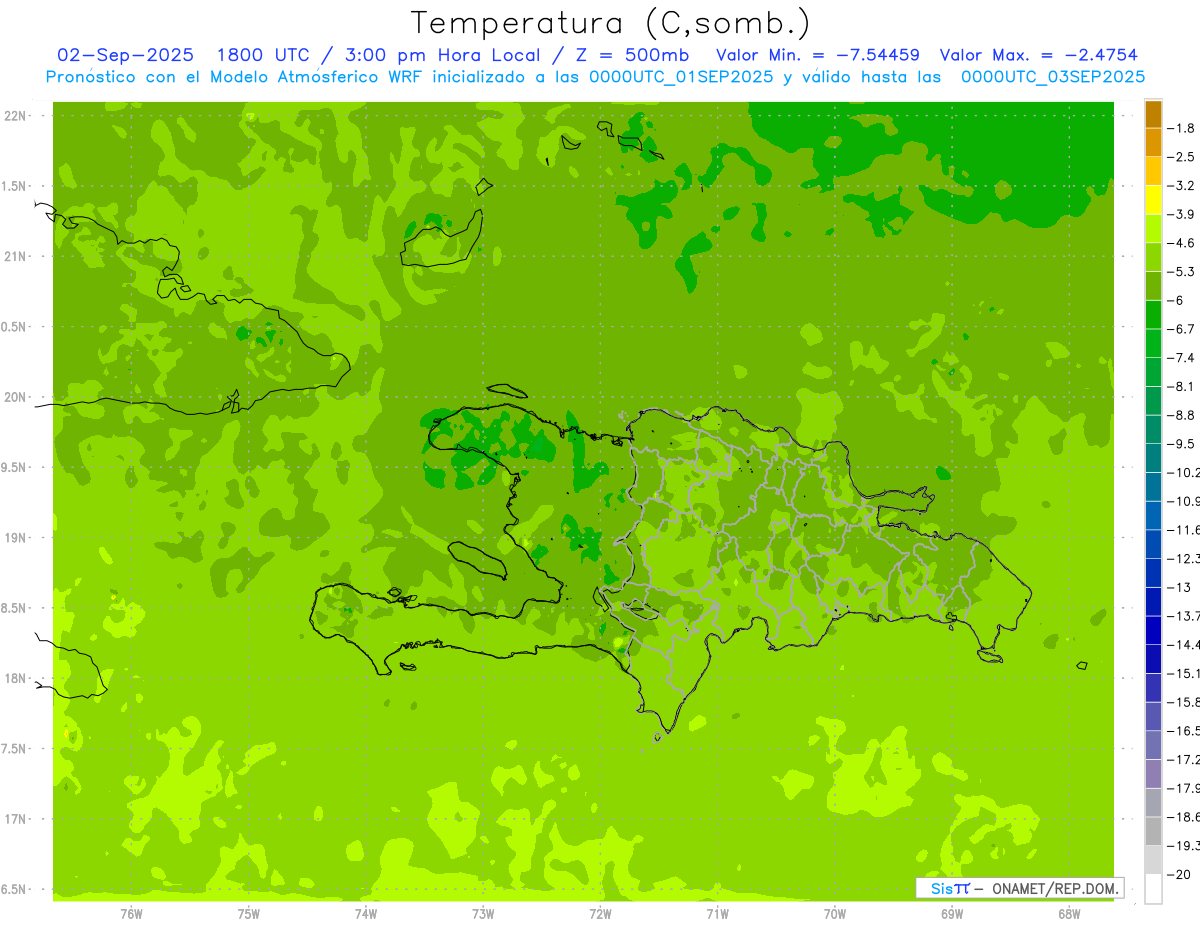The image size is (1200, 927).
Task: Click the '74W' longitude label
Action: click(x=366, y=914)
